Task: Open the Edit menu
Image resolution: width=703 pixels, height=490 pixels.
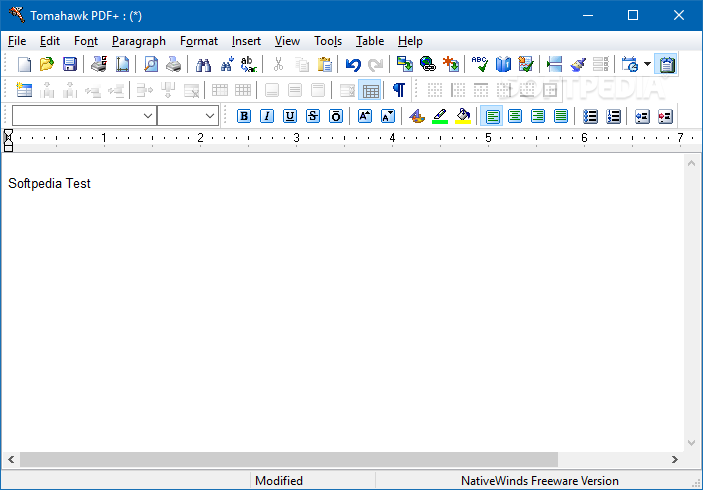Action: click(50, 41)
